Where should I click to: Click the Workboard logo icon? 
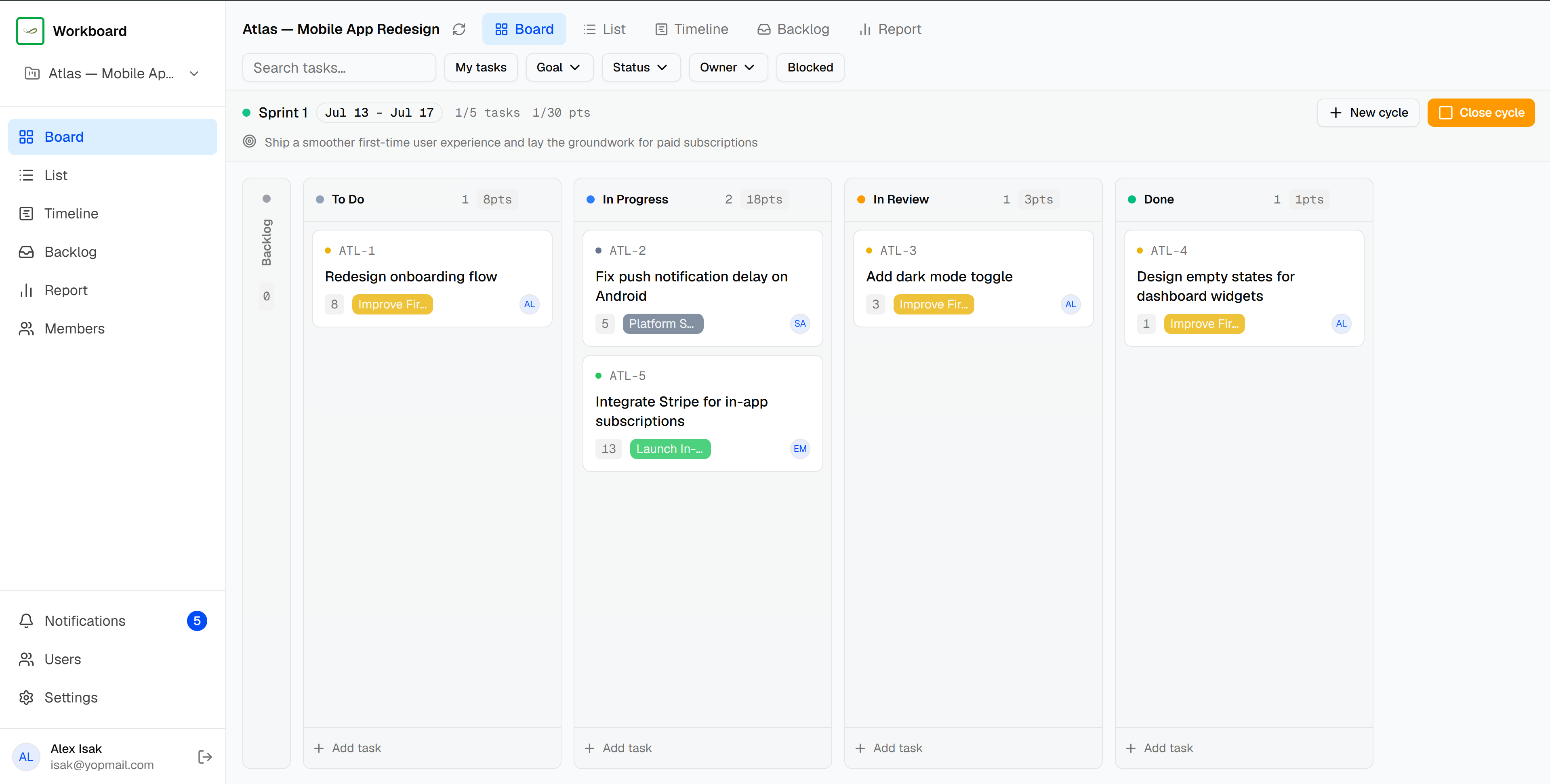tap(30, 31)
